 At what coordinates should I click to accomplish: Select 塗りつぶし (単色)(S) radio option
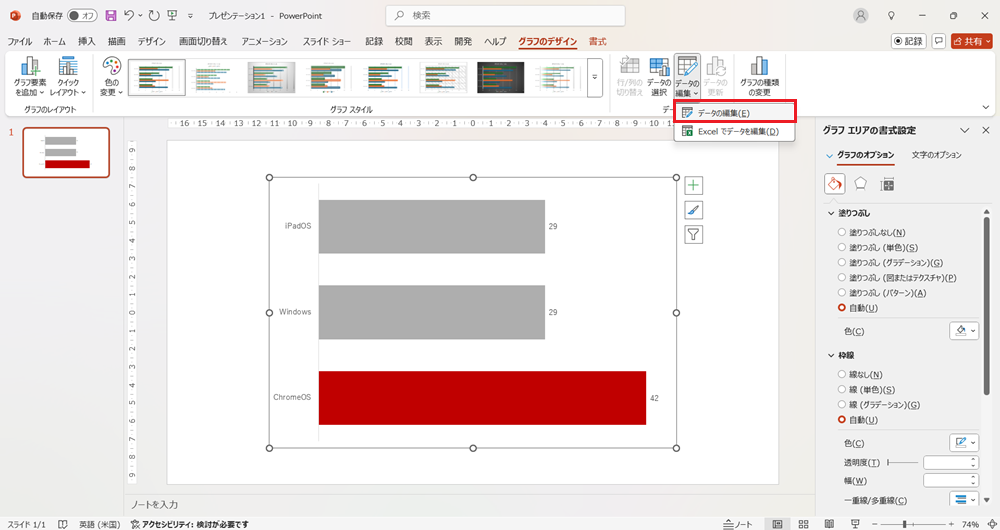tap(878, 247)
